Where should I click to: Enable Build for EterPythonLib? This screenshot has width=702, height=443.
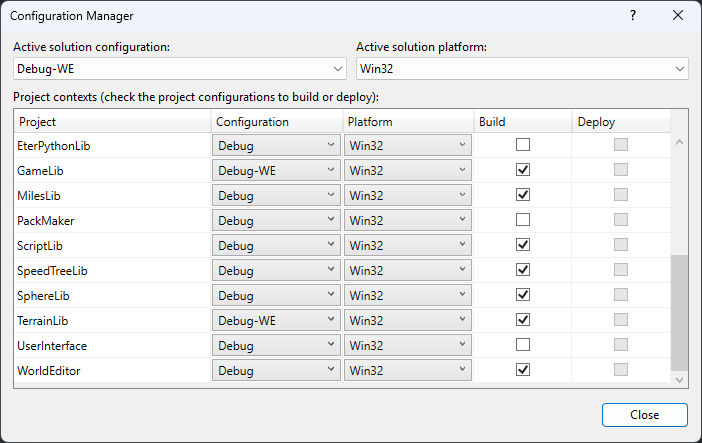(522, 145)
